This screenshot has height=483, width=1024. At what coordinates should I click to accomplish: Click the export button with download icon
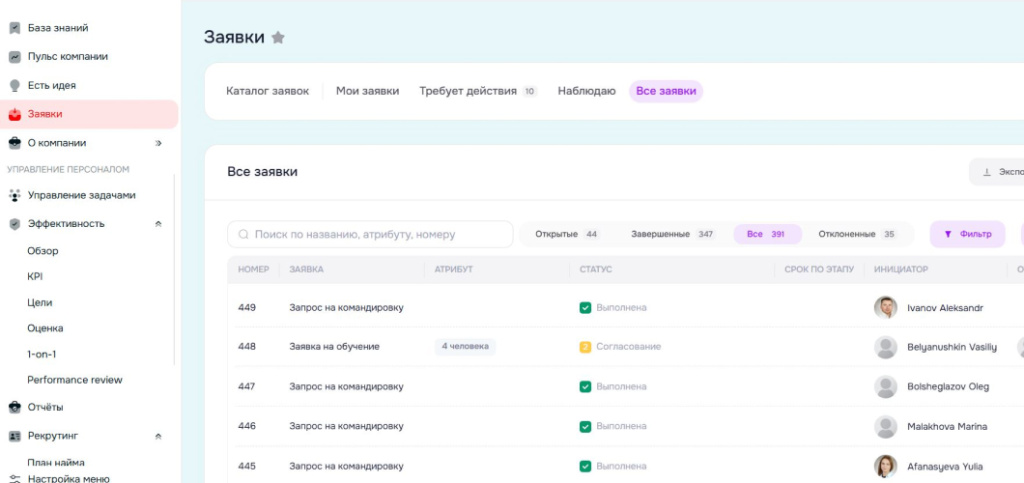pos(997,172)
